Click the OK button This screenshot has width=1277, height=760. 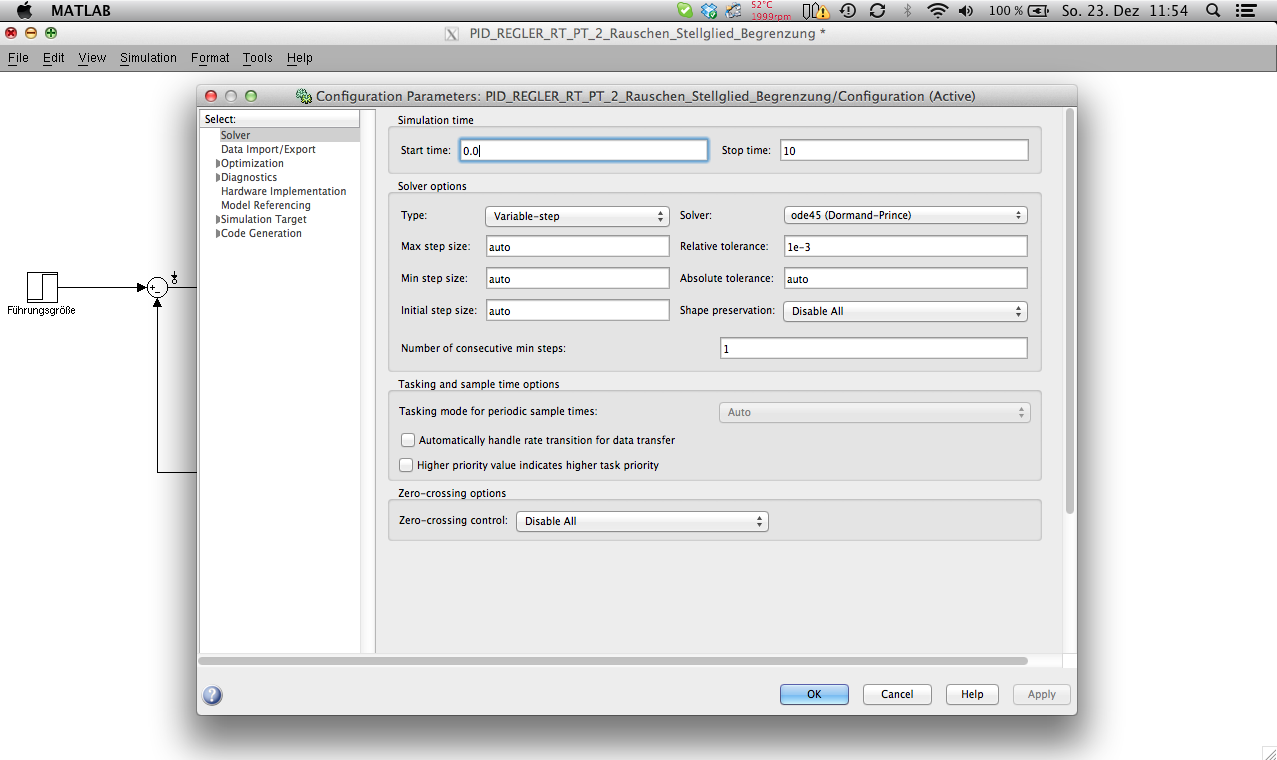(x=814, y=694)
